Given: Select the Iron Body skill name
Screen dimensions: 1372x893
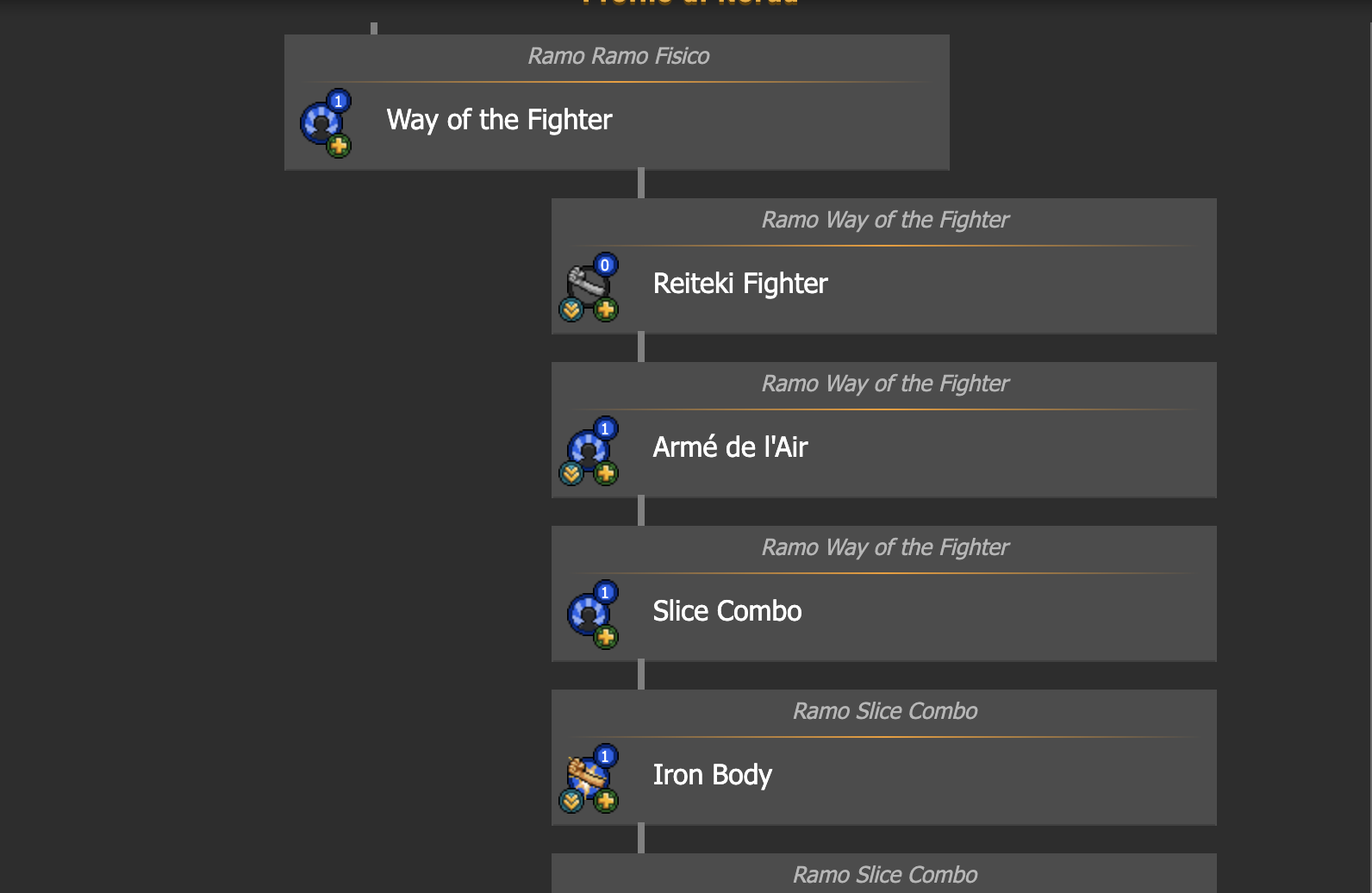Looking at the screenshot, I should [x=713, y=775].
